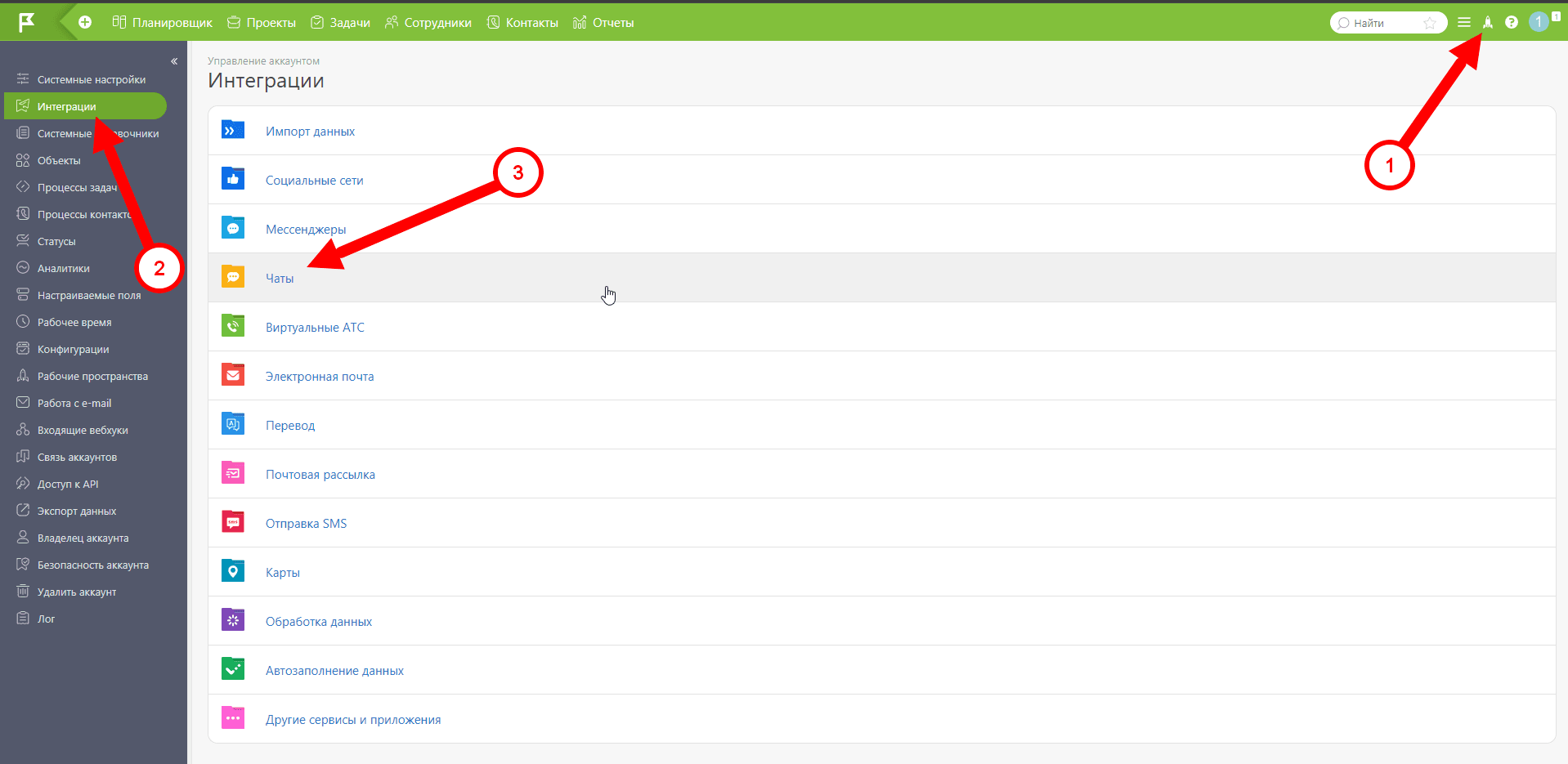Viewport: 1568px width, 764px height.
Task: Open the help question mark icon
Action: [1512, 22]
